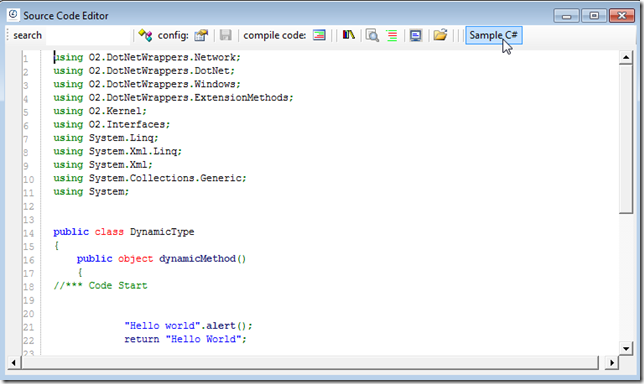
Task: Click the horizontal scrollbar left arrow
Action: pyautogui.click(x=14, y=363)
